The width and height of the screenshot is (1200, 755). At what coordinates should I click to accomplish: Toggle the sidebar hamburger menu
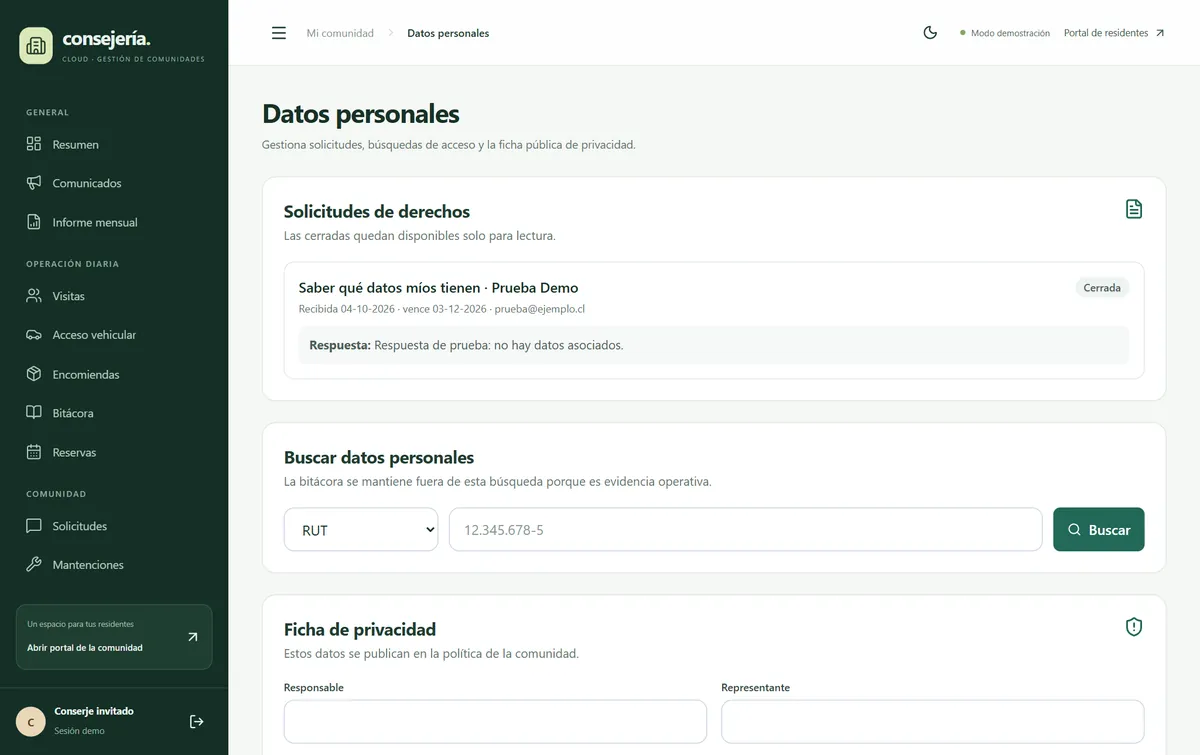point(279,33)
